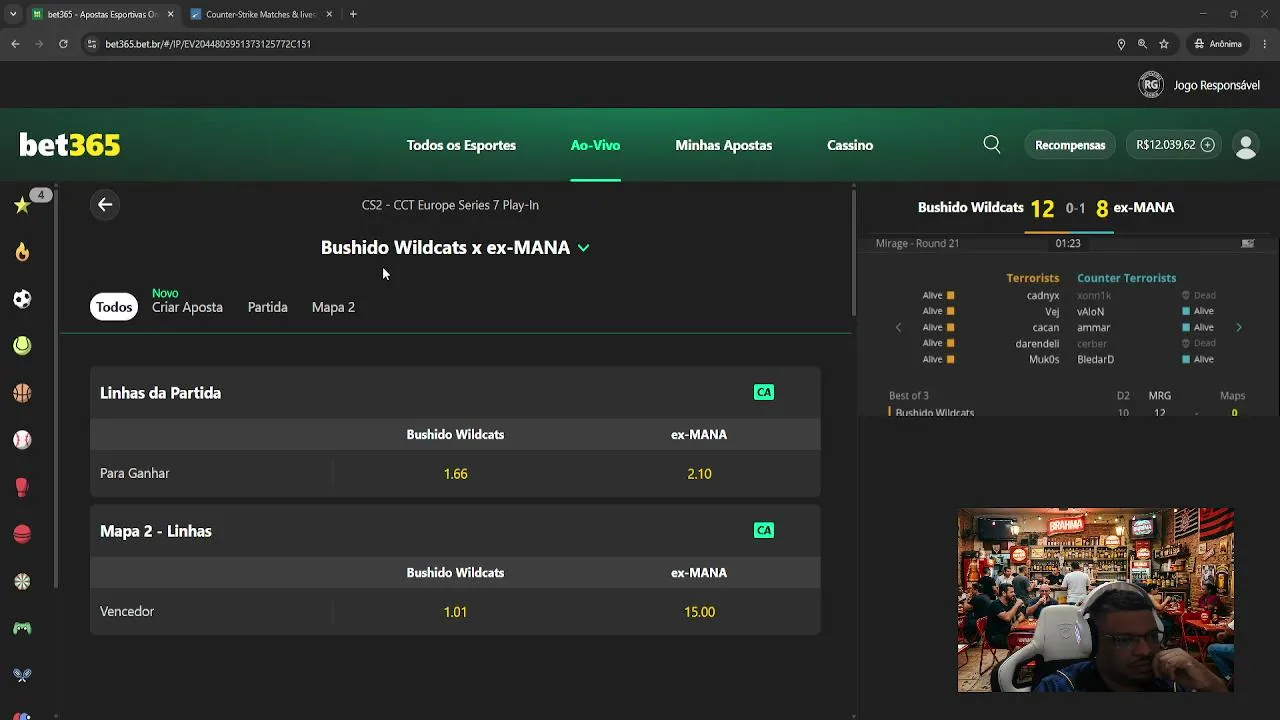The image size is (1280, 720).
Task: Close the bet365 browser tab
Action: point(171,14)
